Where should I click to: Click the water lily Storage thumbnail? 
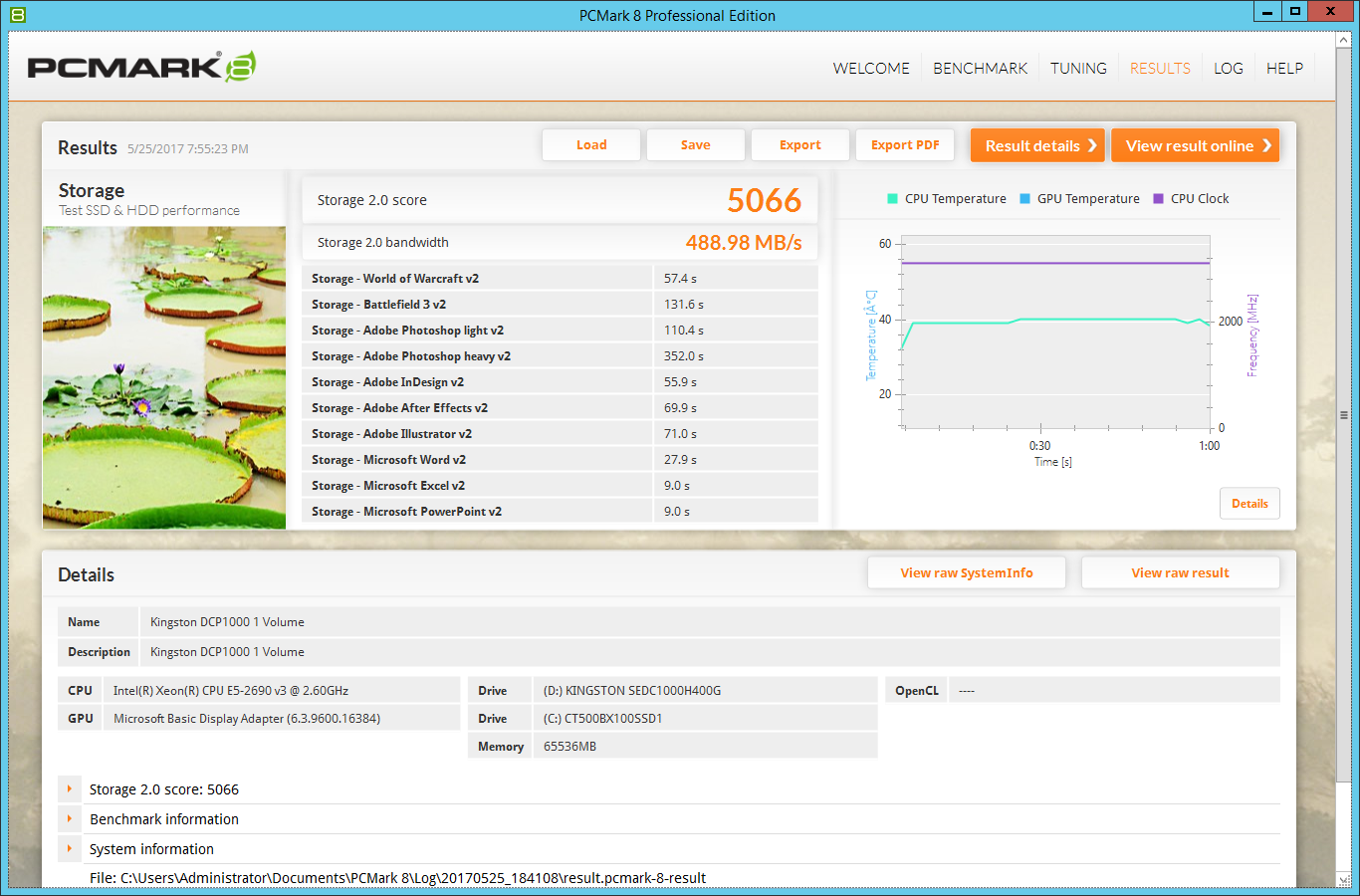click(164, 377)
